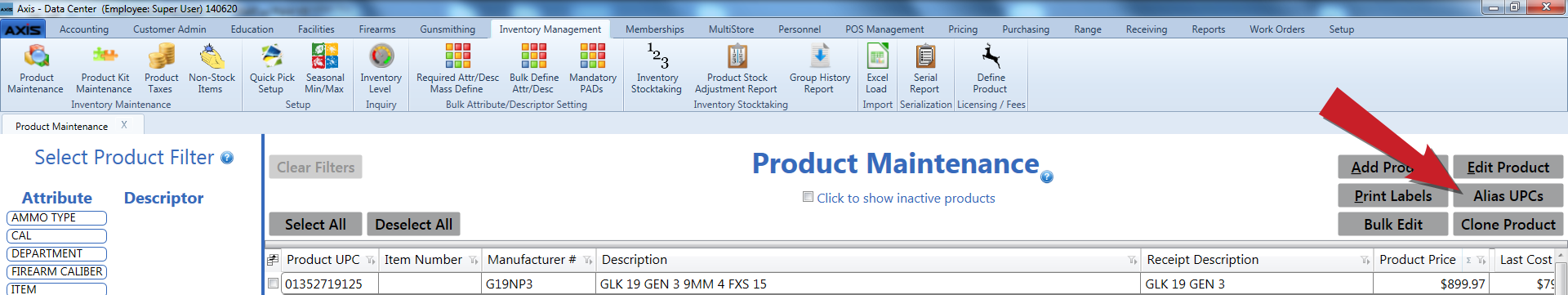Viewport: 1568px width, 295px height.
Task: Switch to Accounting ribbon tab
Action: [x=84, y=29]
